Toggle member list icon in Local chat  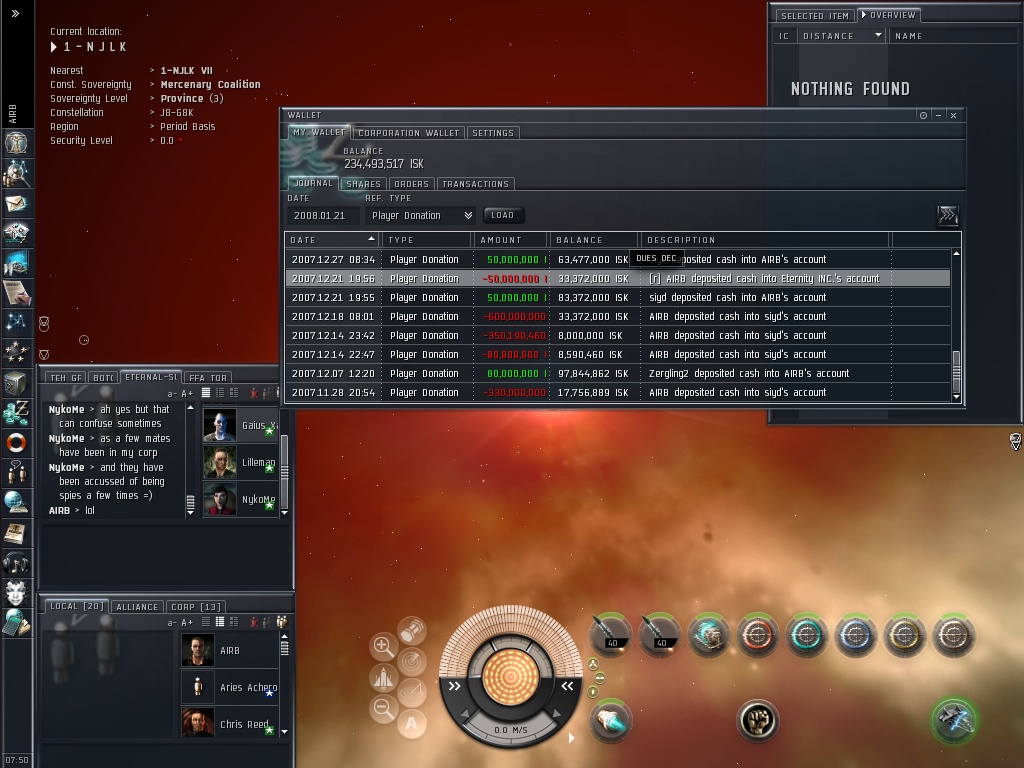click(x=281, y=622)
